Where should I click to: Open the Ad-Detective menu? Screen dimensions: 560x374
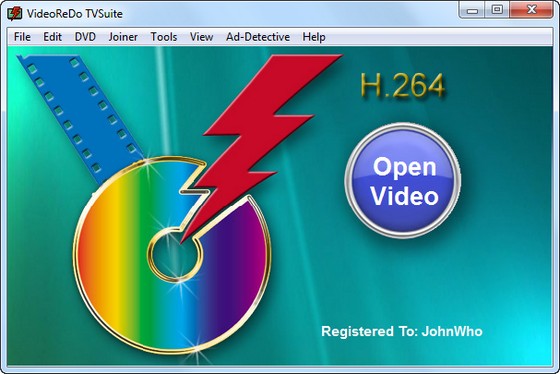coord(258,37)
